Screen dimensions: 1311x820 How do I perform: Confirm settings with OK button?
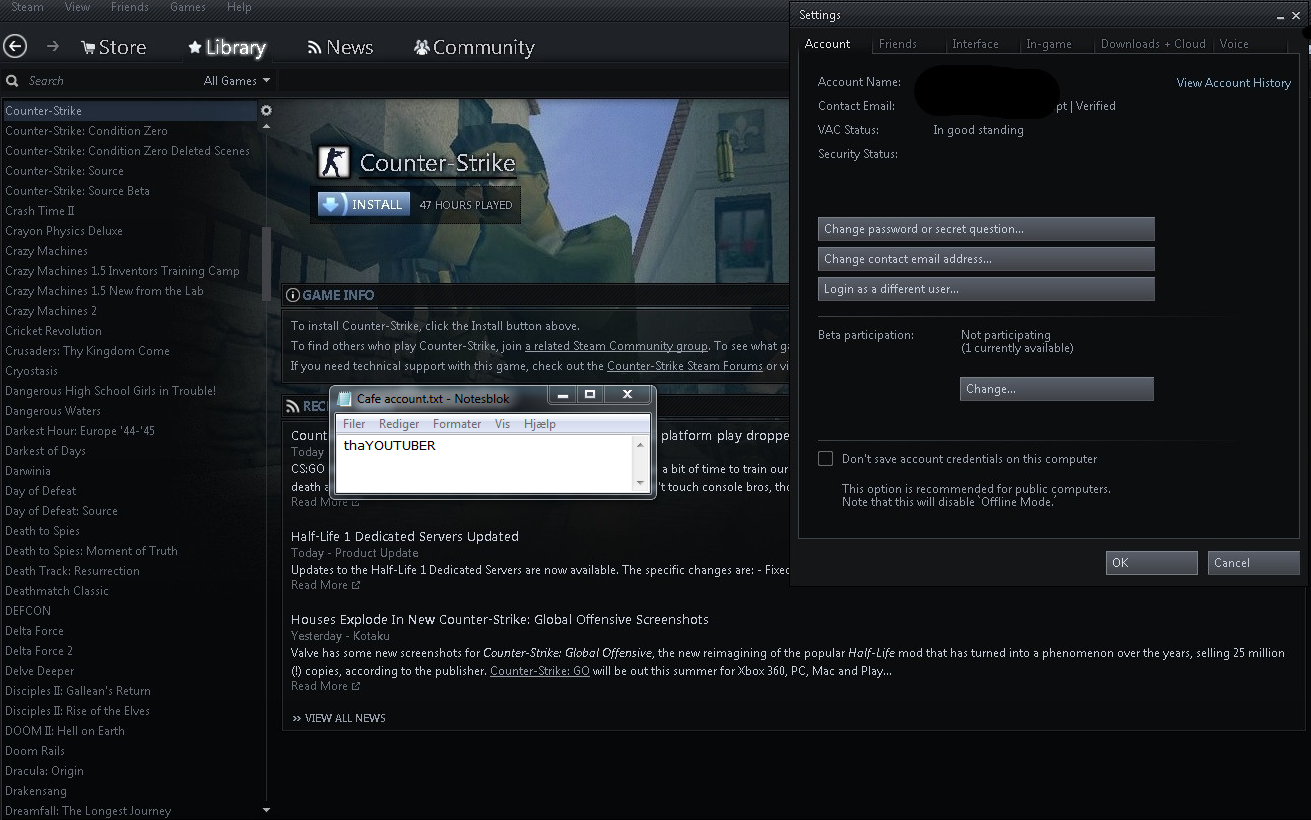[1151, 563]
